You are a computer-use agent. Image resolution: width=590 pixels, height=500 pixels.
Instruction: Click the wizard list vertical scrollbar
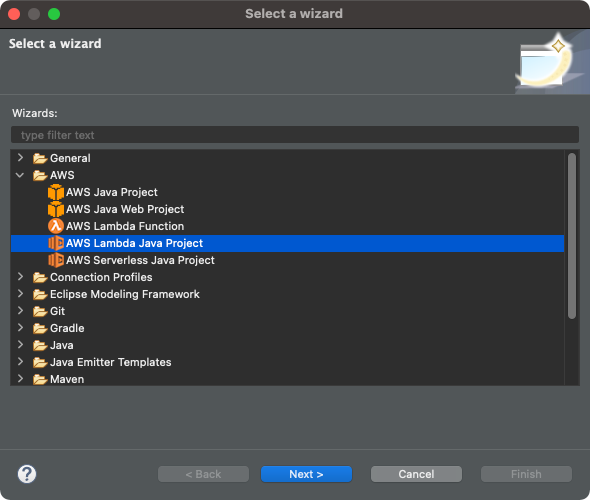pos(572,236)
